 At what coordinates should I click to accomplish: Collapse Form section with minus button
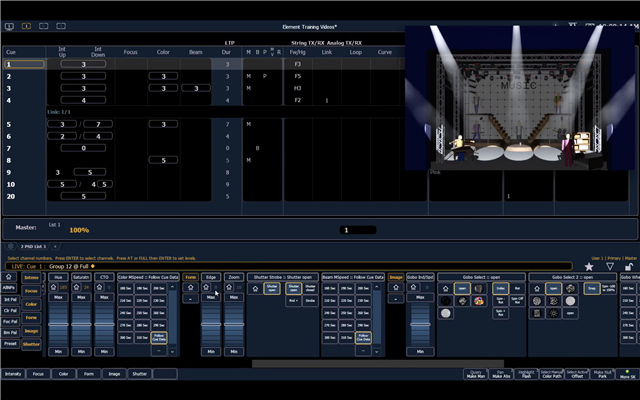coord(190,299)
